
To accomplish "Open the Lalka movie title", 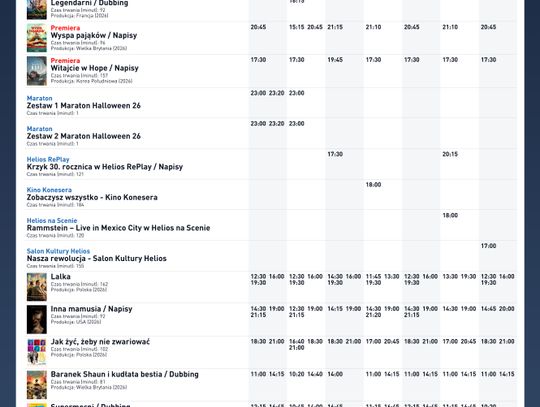I will coord(61,277).
